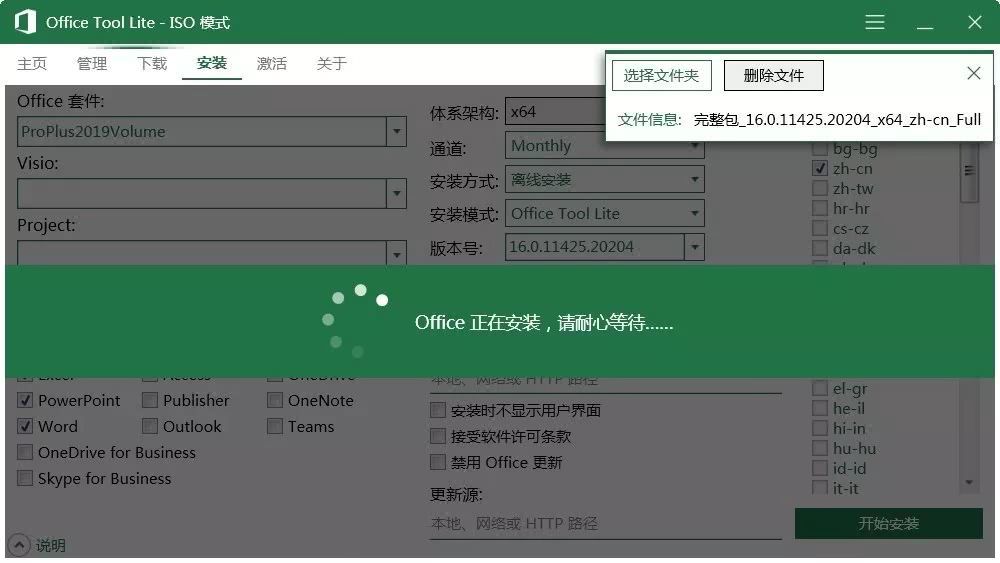This screenshot has height=563, width=1000.
Task: Click the language list scrollbar thumb
Action: 969,171
